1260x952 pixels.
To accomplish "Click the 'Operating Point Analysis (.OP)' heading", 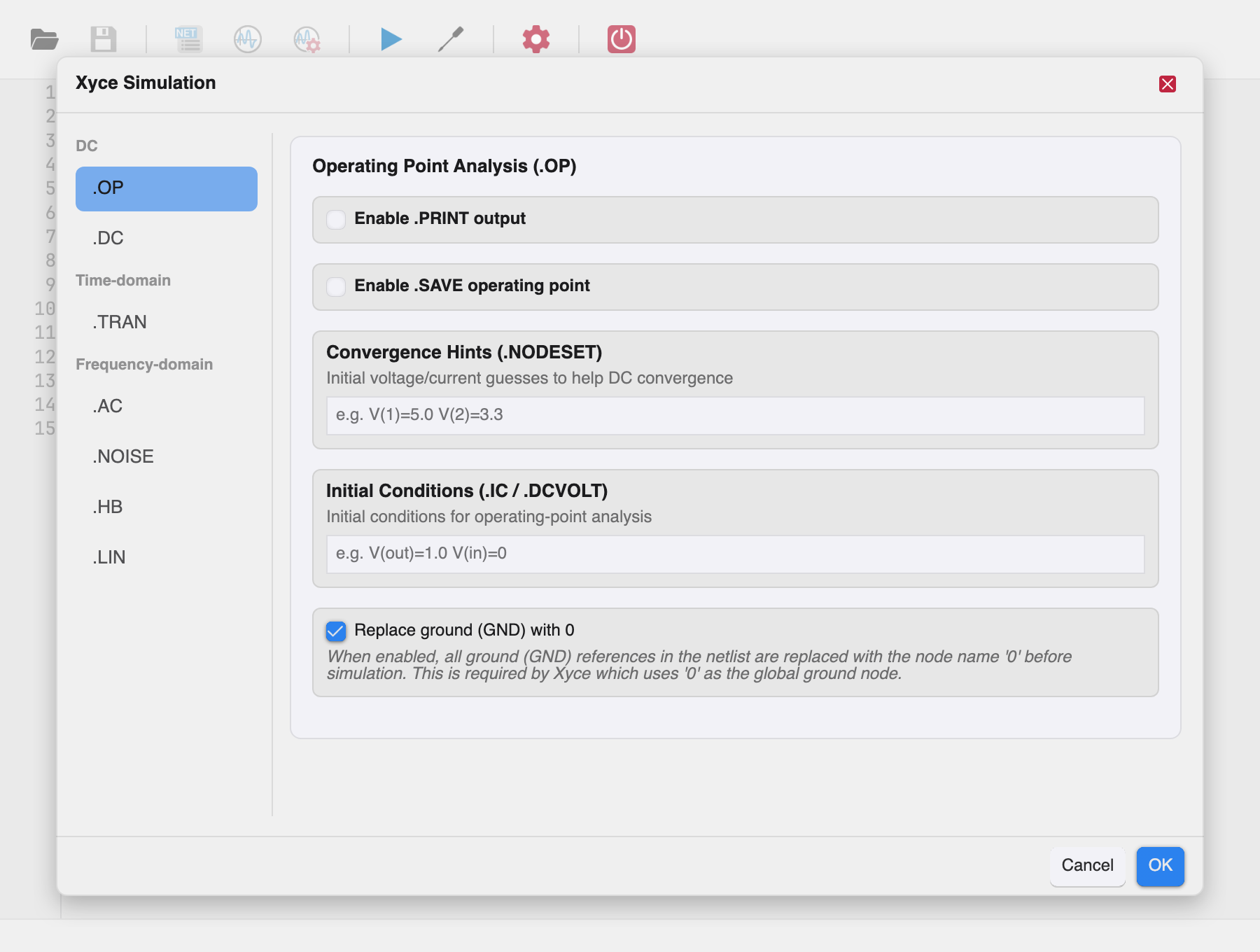I will [444, 167].
